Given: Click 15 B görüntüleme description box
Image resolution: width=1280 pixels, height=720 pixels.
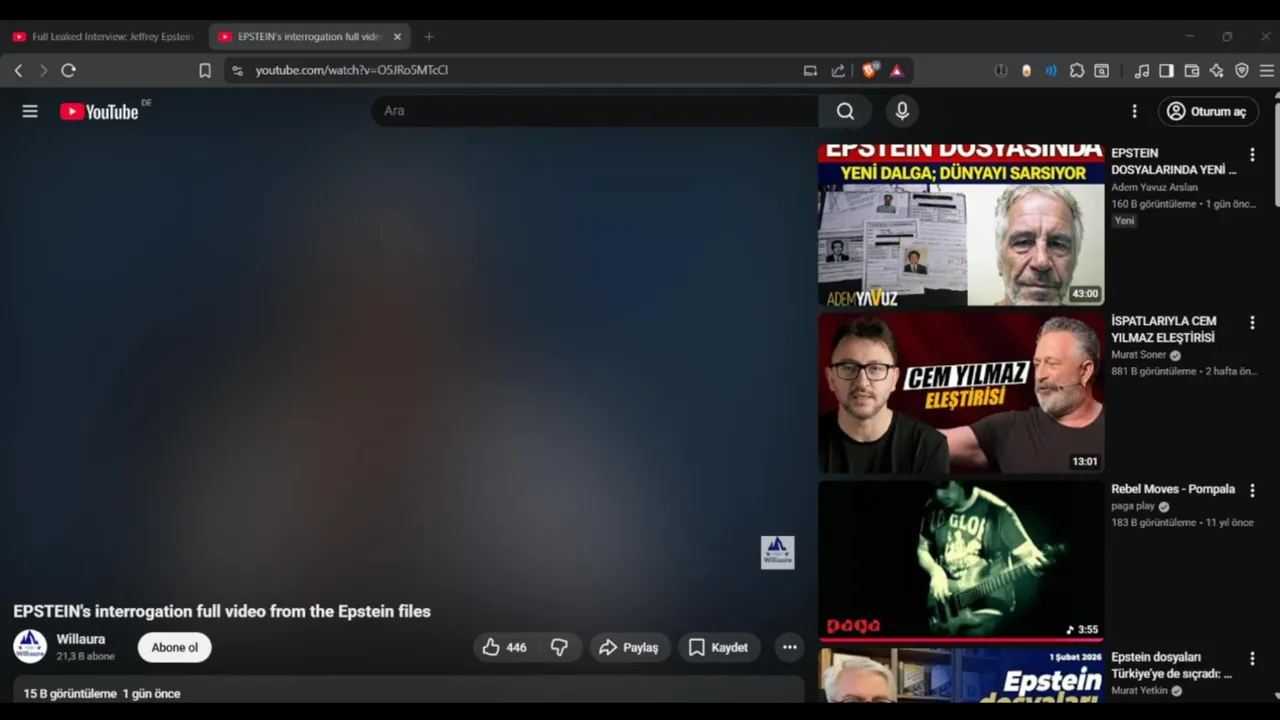Looking at the screenshot, I should tap(408, 692).
